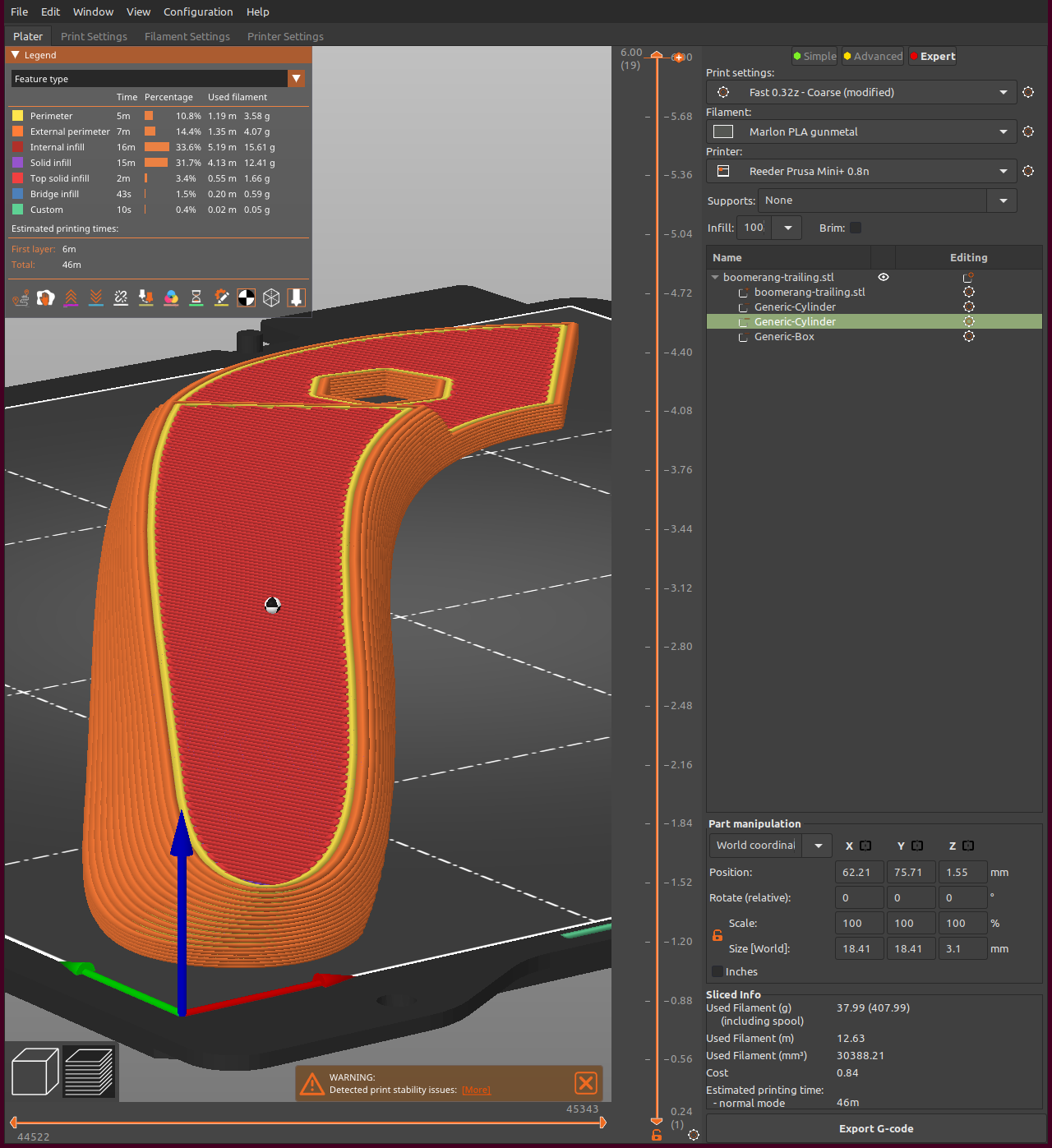Toggle Tool changes visibility icon in legend
This screenshot has height=1148, width=1052.
tap(146, 297)
